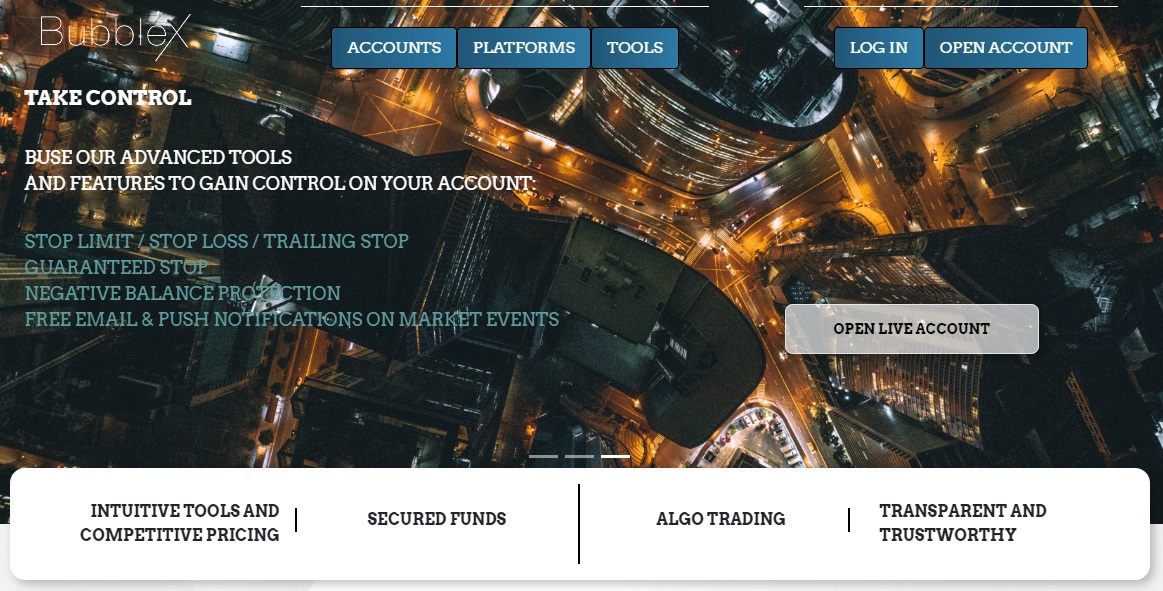This screenshot has height=591, width=1163.
Task: Select Intuitive Tools and Competitive Pricing tab
Action: pyautogui.click(x=179, y=523)
